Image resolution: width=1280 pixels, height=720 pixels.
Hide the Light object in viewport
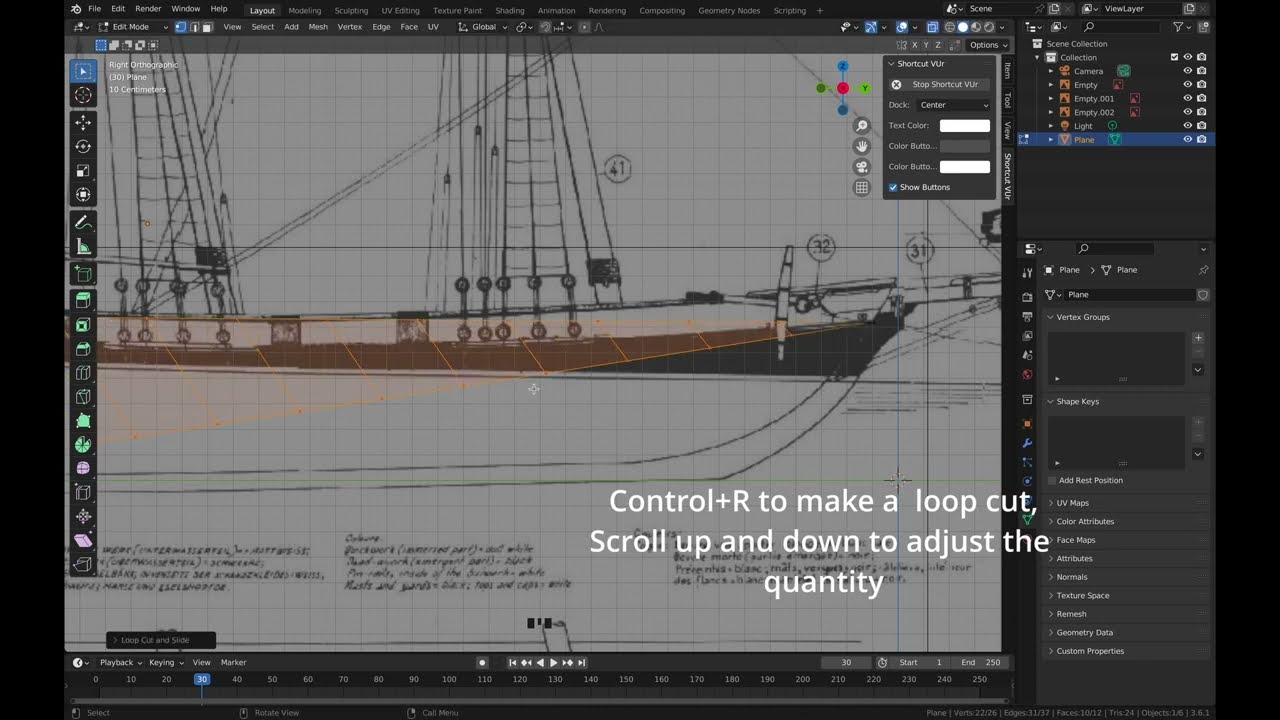pyautogui.click(x=1188, y=126)
